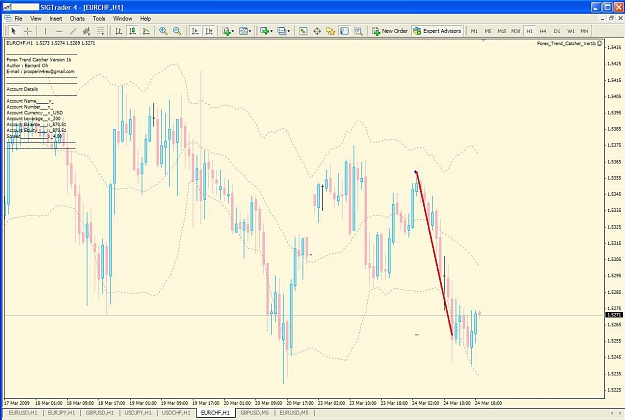Image resolution: width=625 pixels, height=420 pixels.
Task: Switch chart to line chart
Action: tap(146, 31)
